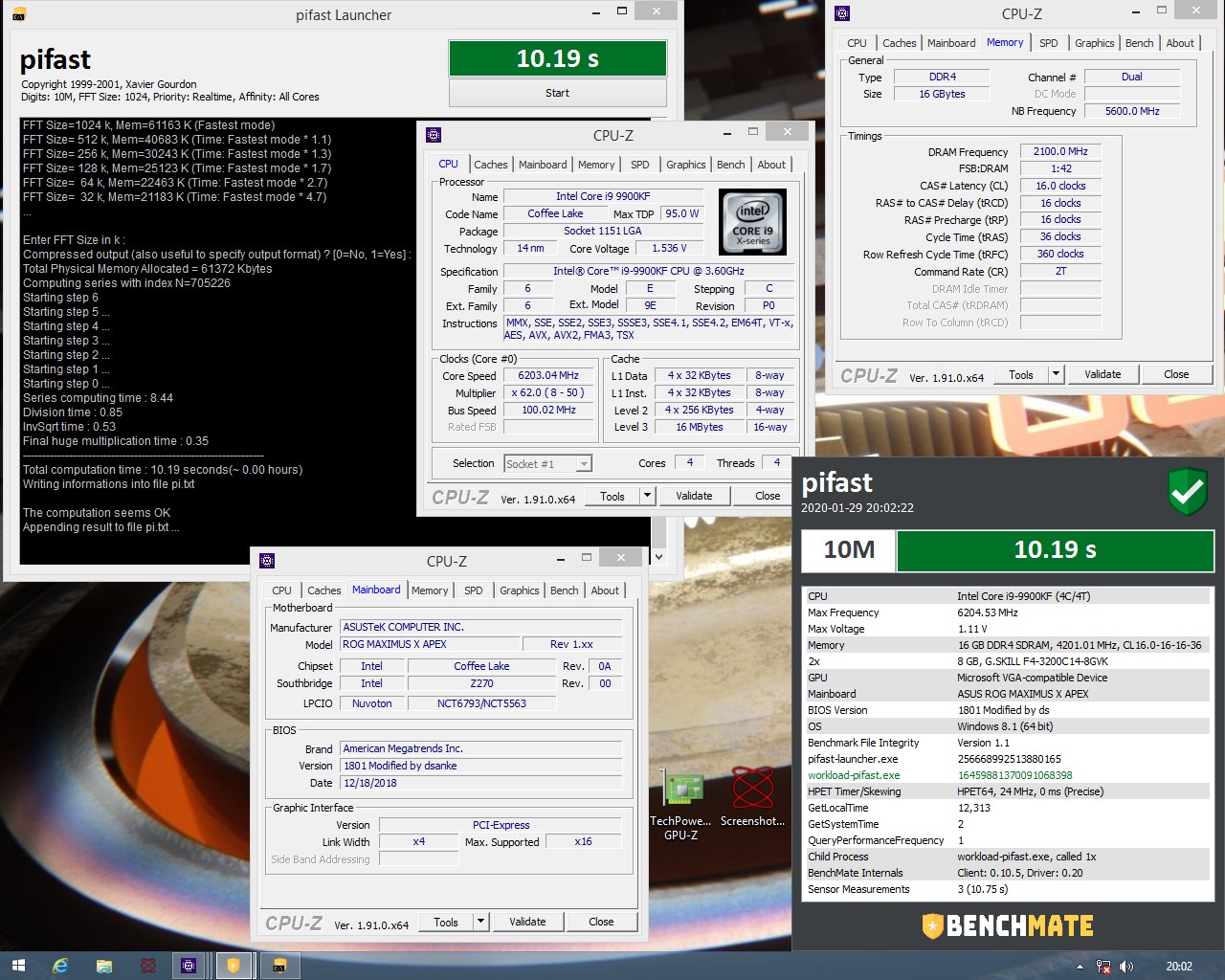
Task: Switch to Caches tab in CPU-Z CPU window
Action: pos(491,165)
